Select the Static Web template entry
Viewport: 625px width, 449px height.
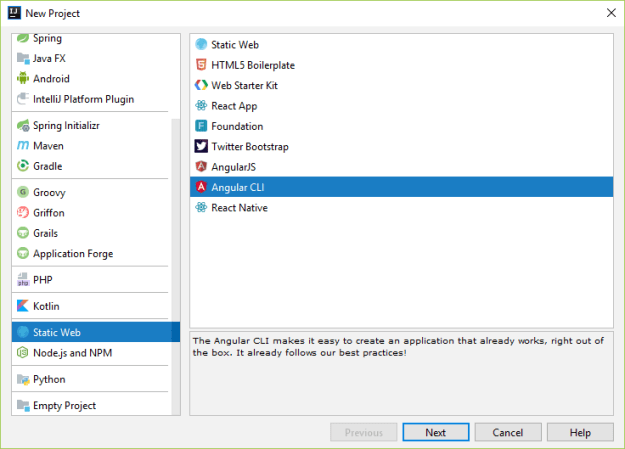click(x=237, y=44)
